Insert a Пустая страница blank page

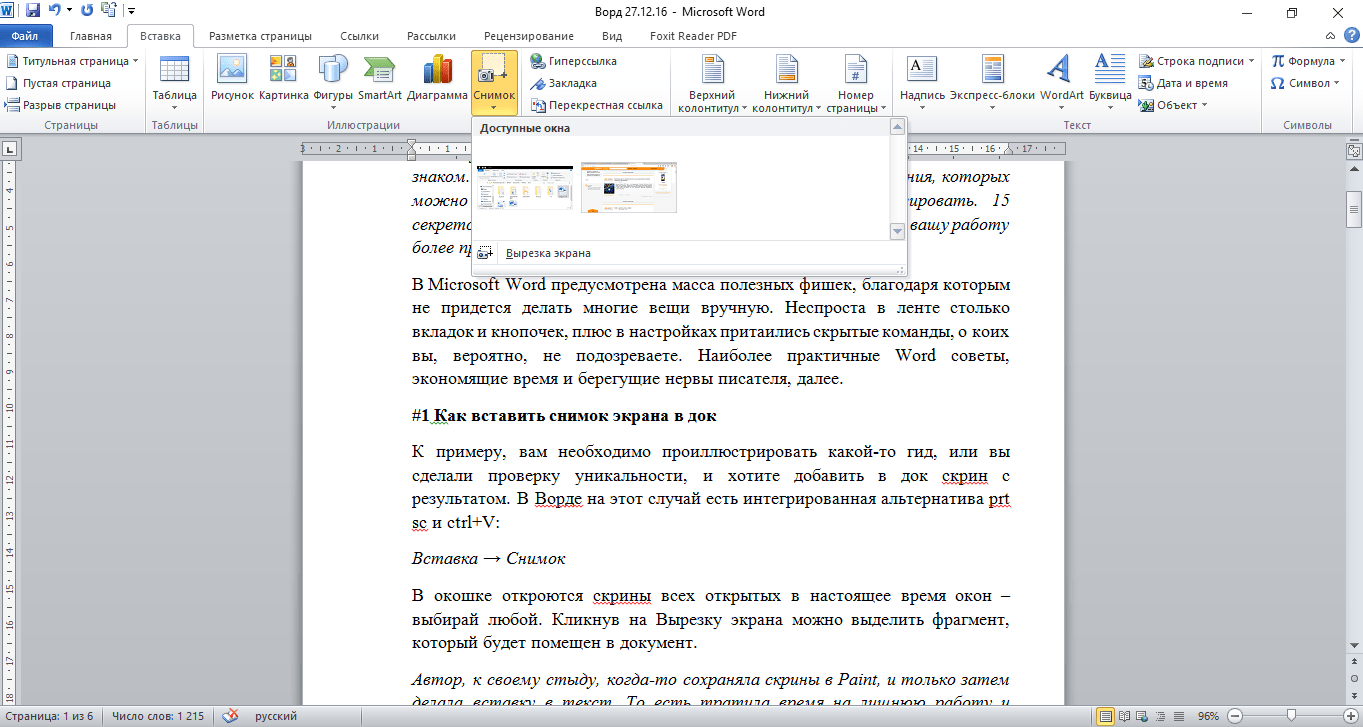58,83
